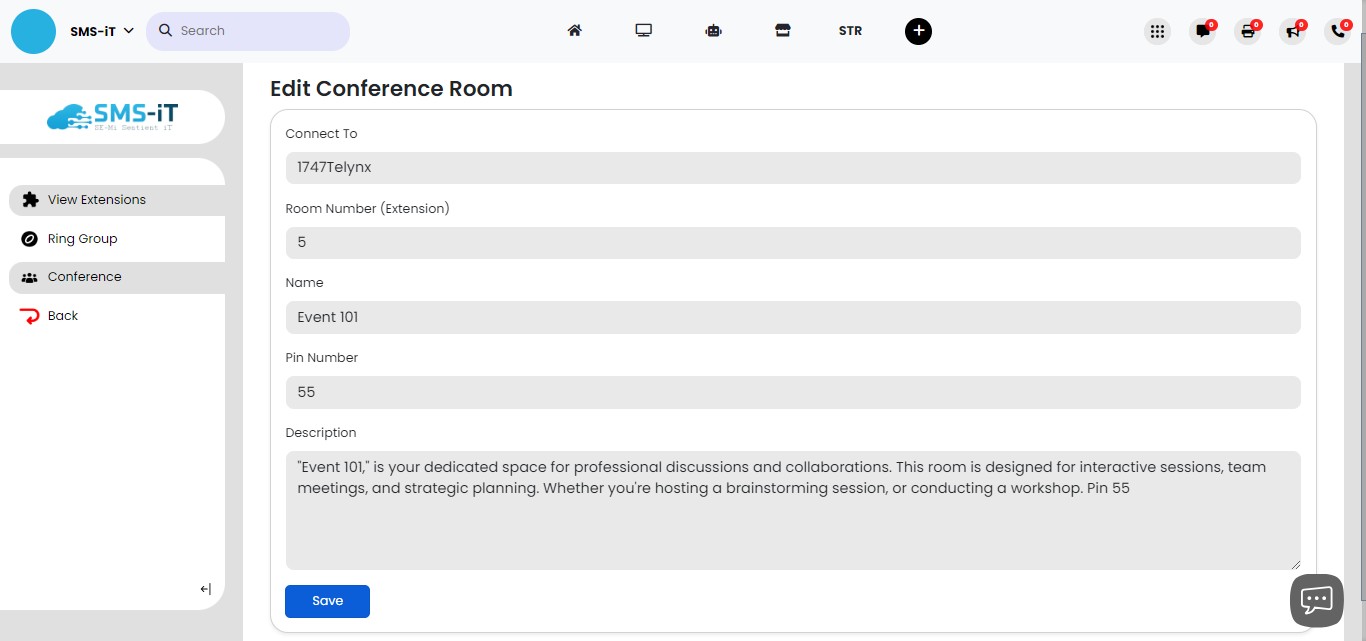The height and width of the screenshot is (641, 1366).
Task: Click inside the Pin Number field
Action: pos(793,392)
